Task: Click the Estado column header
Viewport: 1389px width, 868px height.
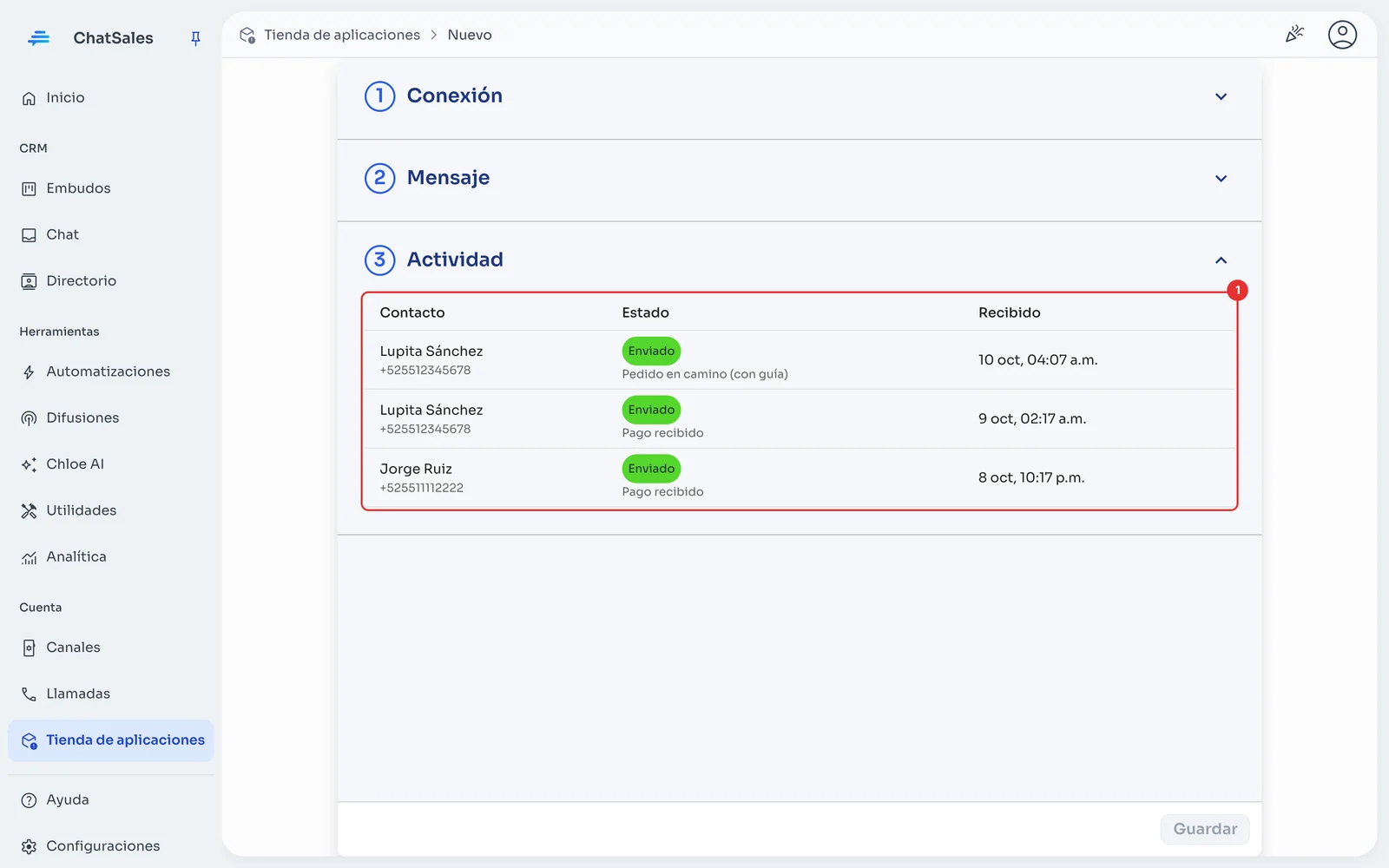Action: point(645,312)
